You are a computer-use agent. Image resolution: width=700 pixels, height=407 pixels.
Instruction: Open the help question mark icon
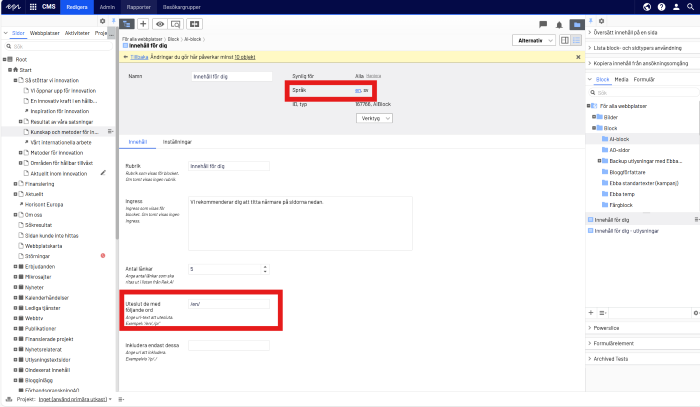pos(662,6)
